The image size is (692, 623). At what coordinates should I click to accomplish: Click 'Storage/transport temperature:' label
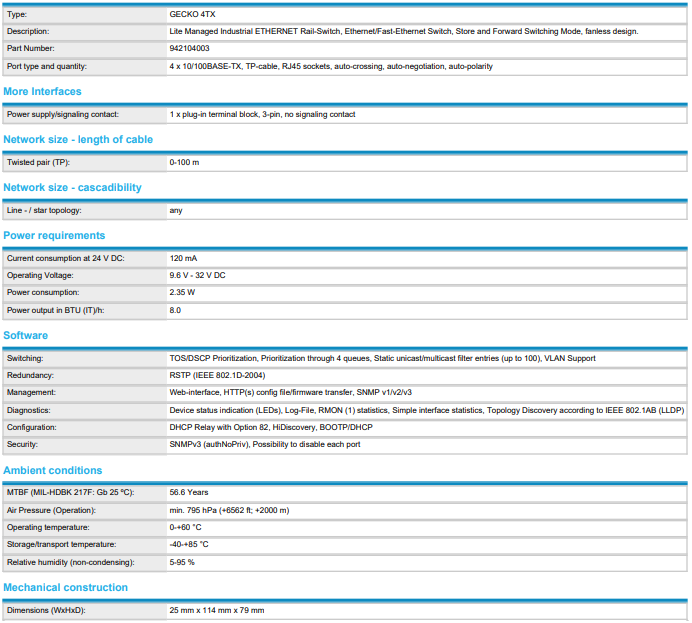pyautogui.click(x=61, y=544)
